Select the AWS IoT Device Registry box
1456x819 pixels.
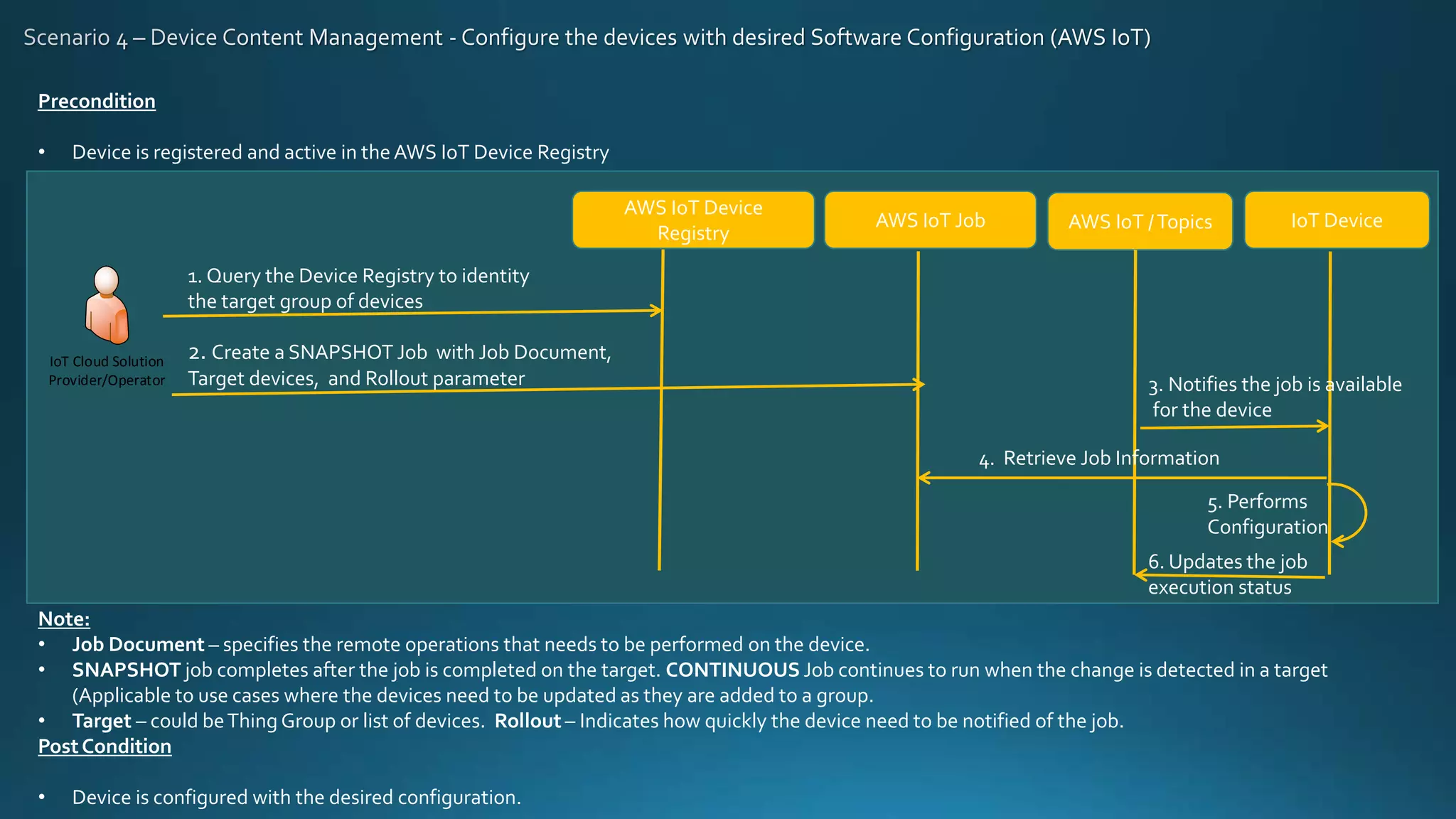(x=693, y=220)
